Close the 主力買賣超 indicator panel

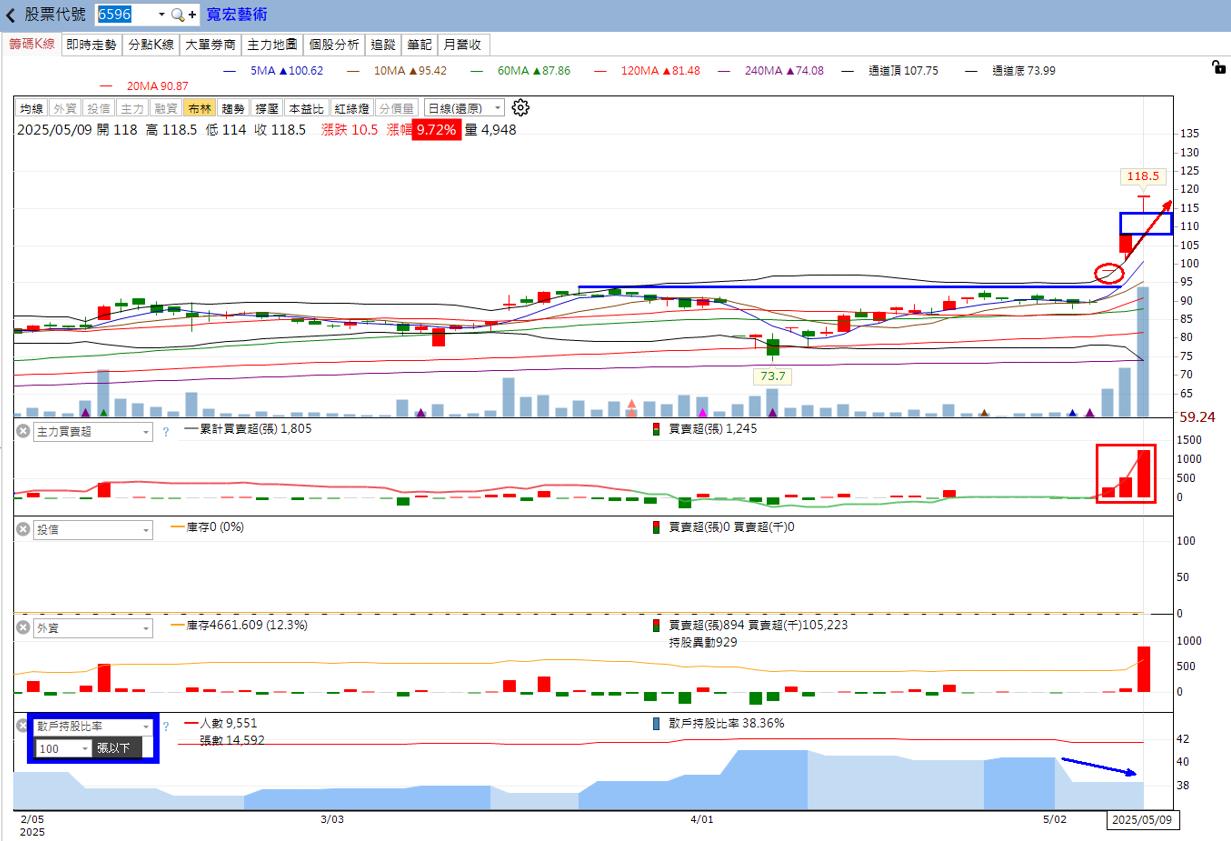[x=22, y=431]
